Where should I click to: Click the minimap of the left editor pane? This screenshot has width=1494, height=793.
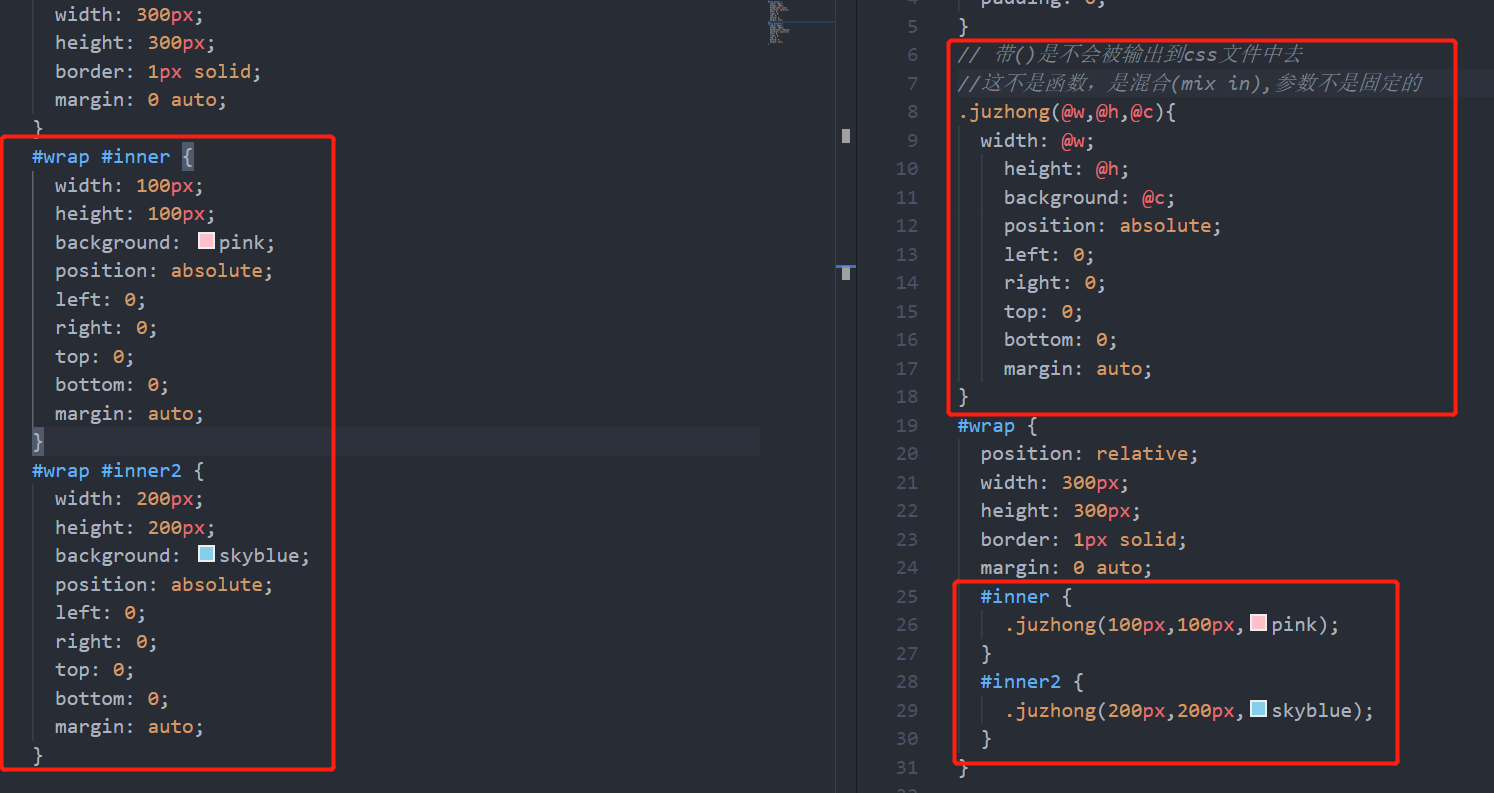pos(803,22)
